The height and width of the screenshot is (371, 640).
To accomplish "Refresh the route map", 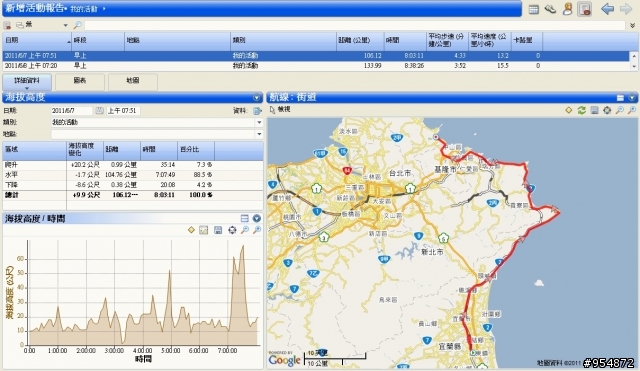I will click(x=581, y=110).
